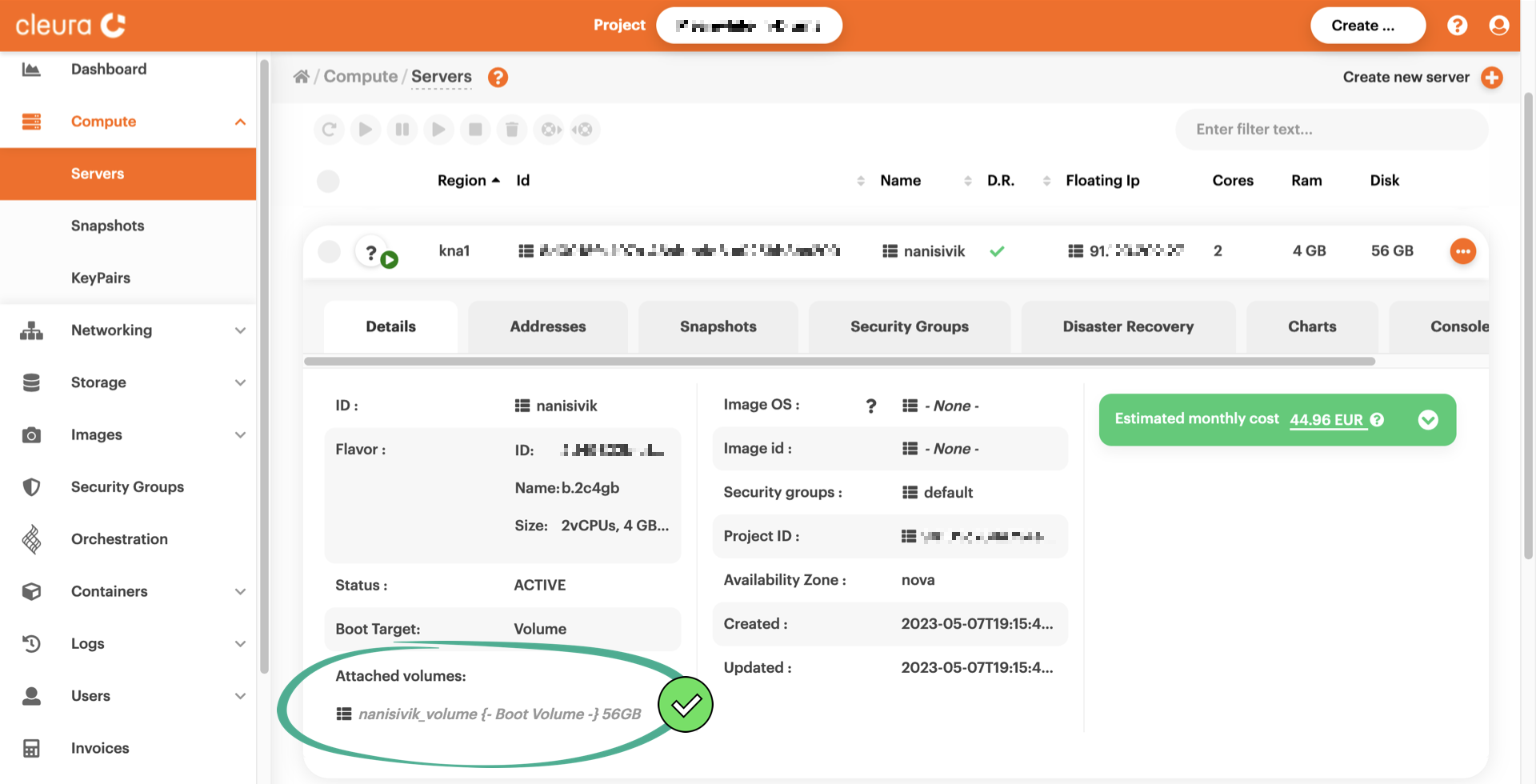Copy the nanisivik_volume name via grid icon

point(344,713)
